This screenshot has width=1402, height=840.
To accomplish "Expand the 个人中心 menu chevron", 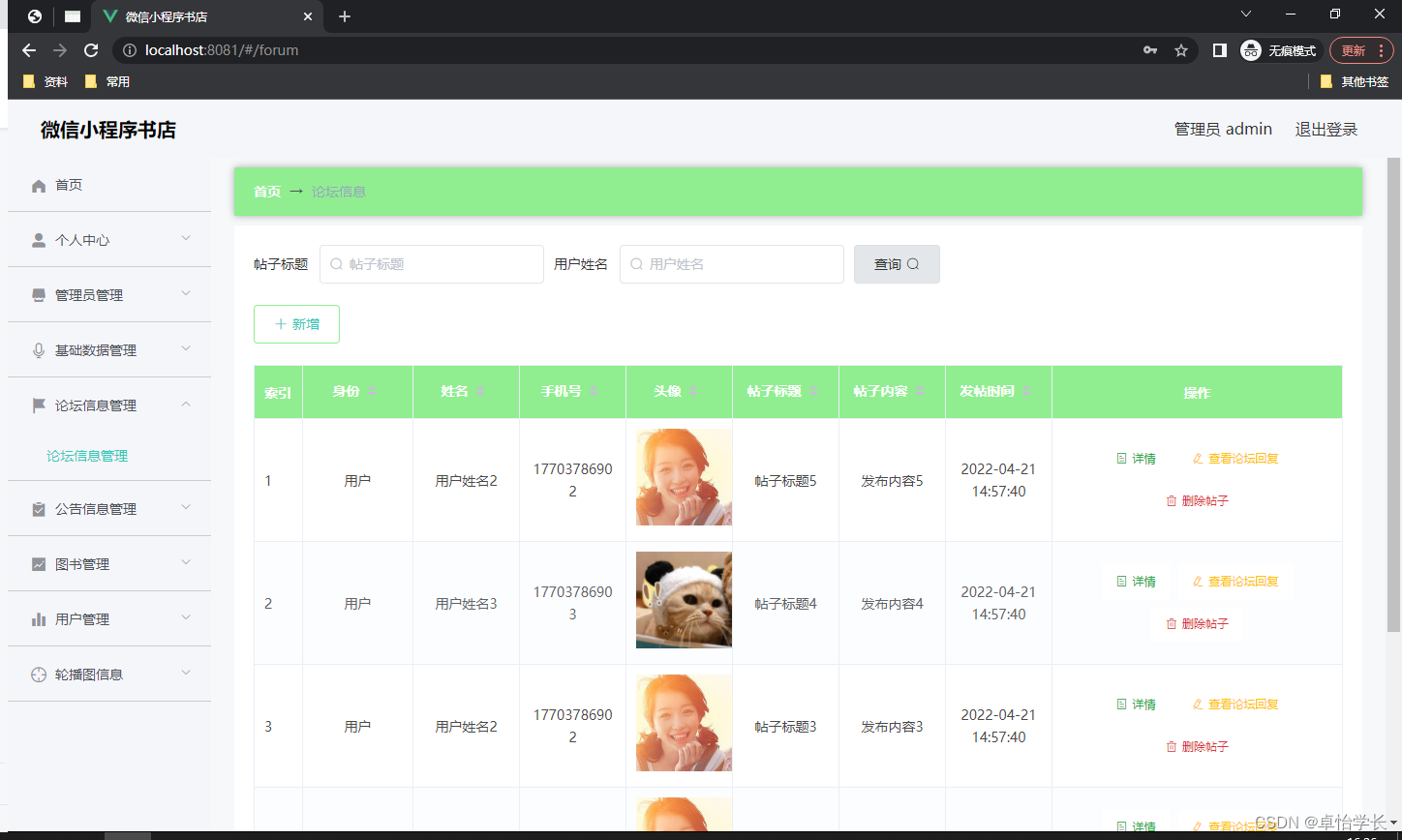I will point(186,238).
